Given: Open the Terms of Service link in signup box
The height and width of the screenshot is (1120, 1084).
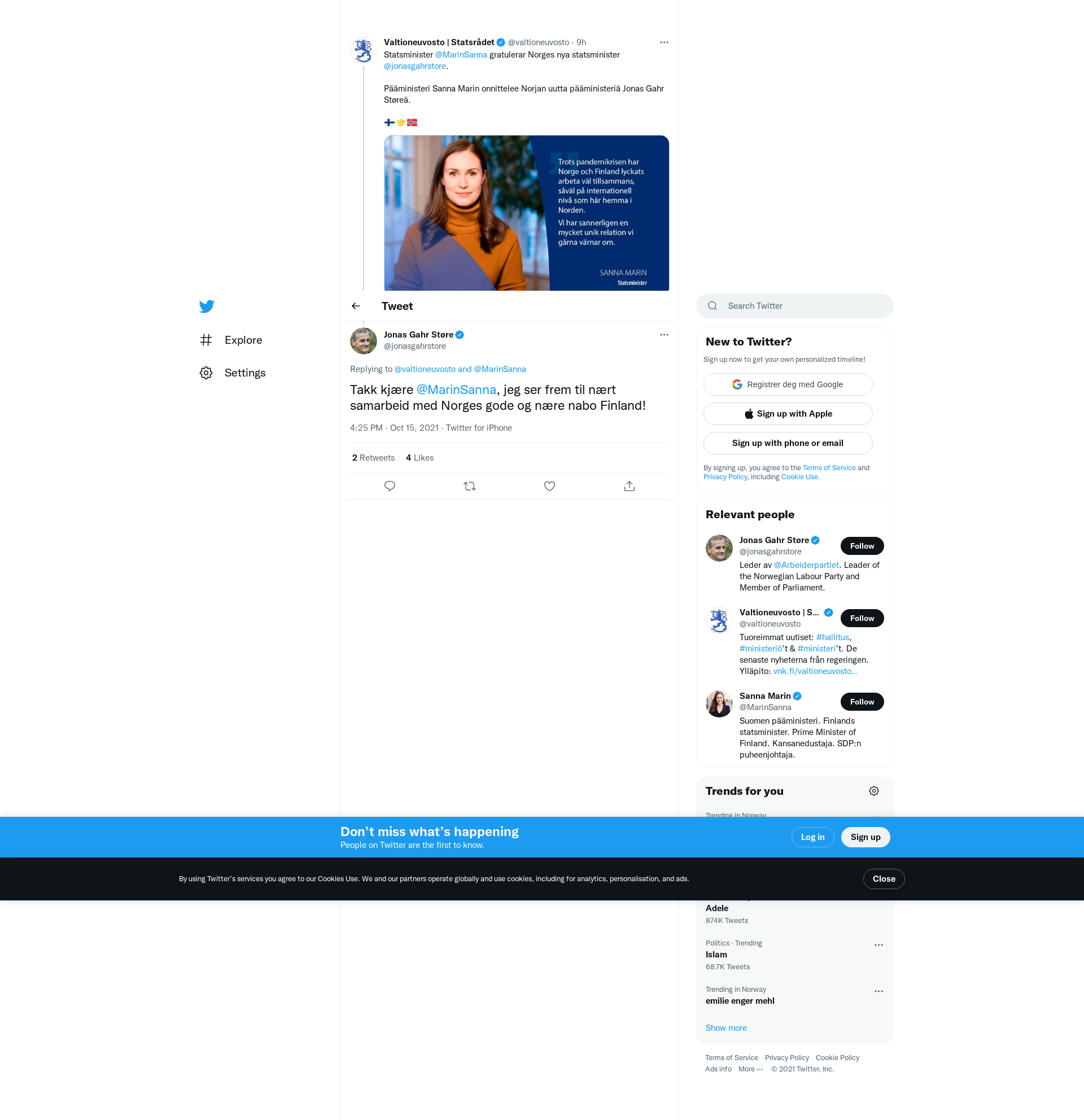Looking at the screenshot, I should [829, 468].
